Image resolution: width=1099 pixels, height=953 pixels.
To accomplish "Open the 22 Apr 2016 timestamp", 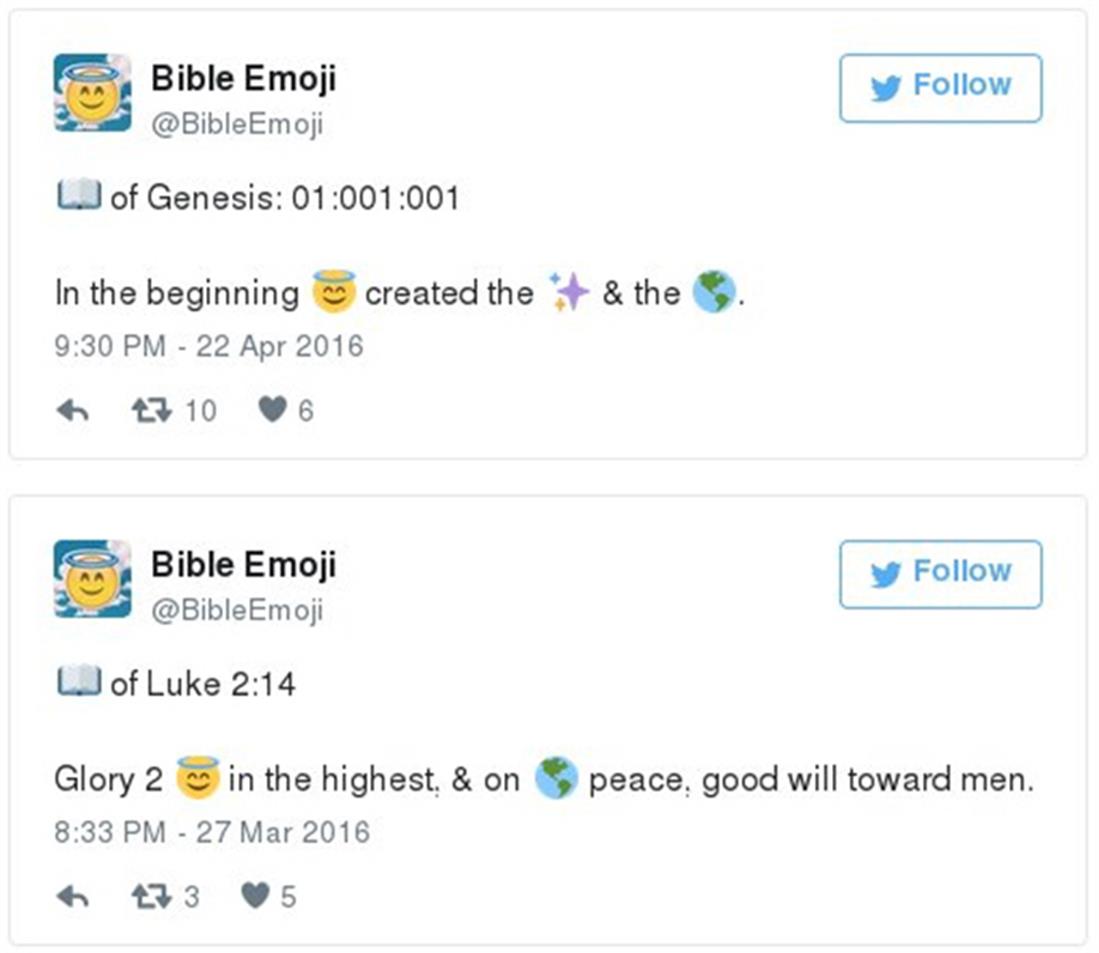I will click(x=208, y=346).
